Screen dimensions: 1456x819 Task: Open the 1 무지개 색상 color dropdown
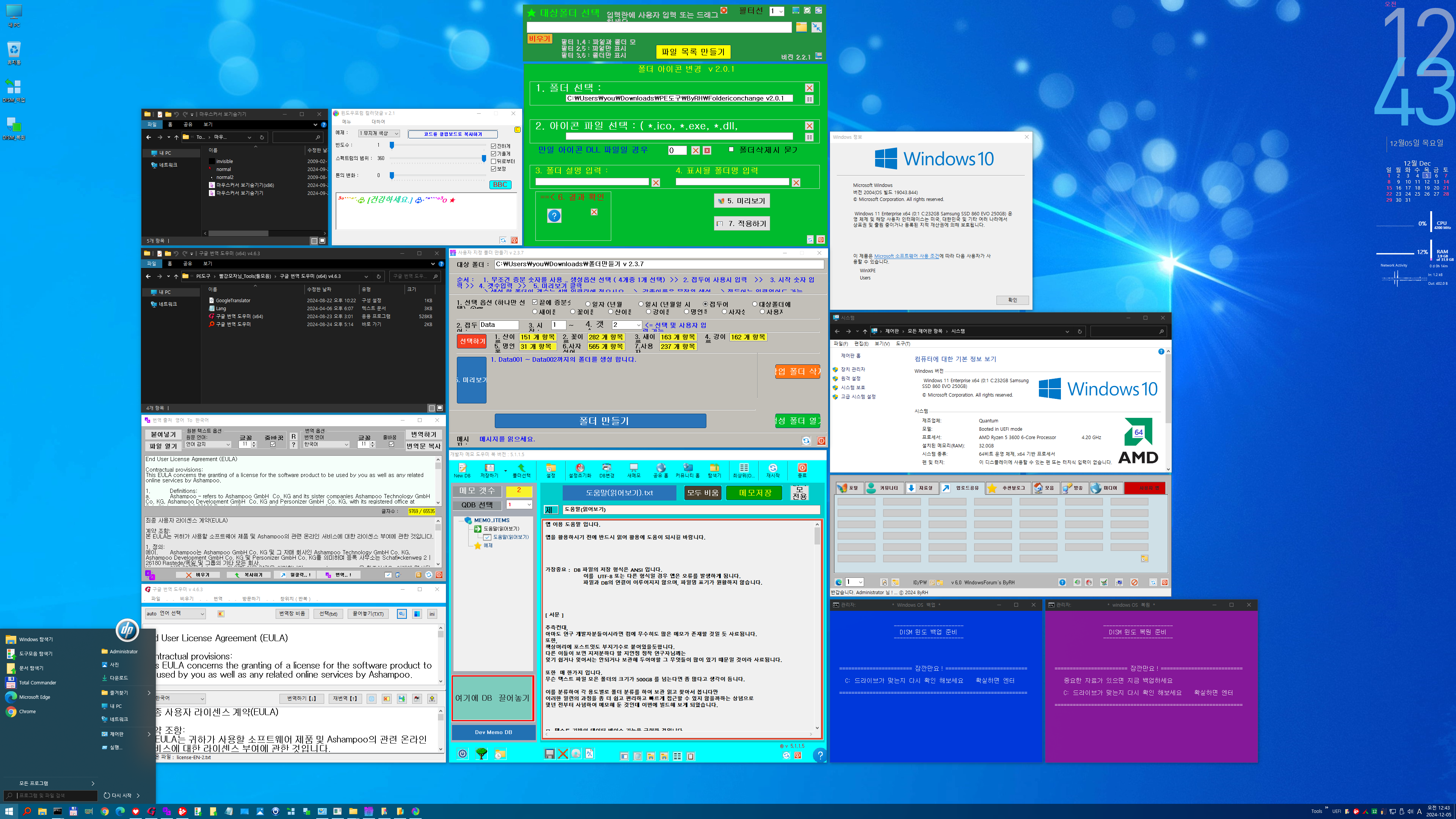(379, 133)
